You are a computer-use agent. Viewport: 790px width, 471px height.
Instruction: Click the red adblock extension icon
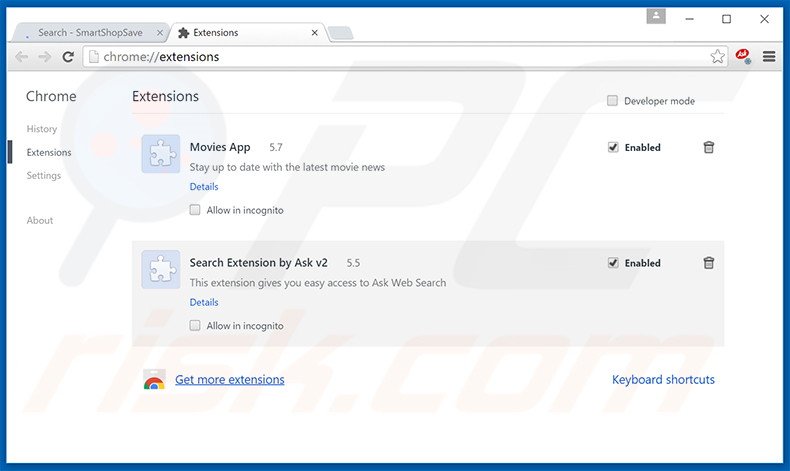click(x=743, y=57)
